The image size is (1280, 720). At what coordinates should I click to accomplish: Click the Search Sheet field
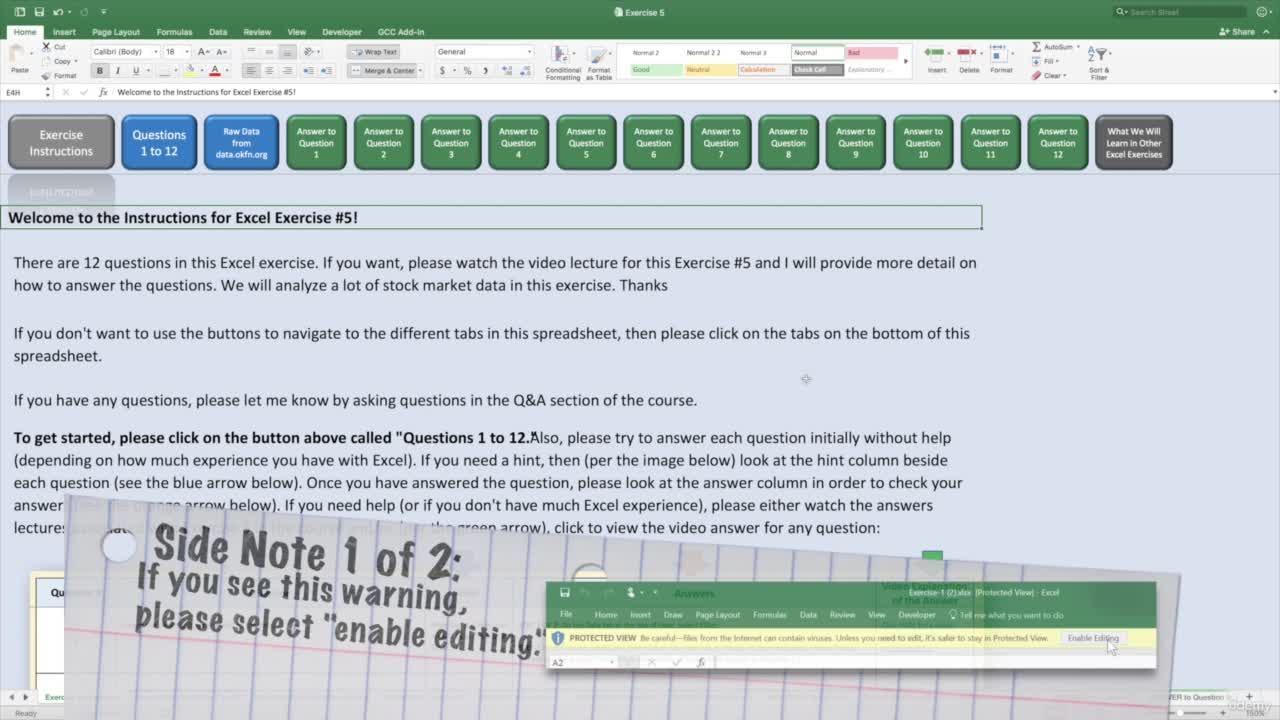click(x=1182, y=12)
